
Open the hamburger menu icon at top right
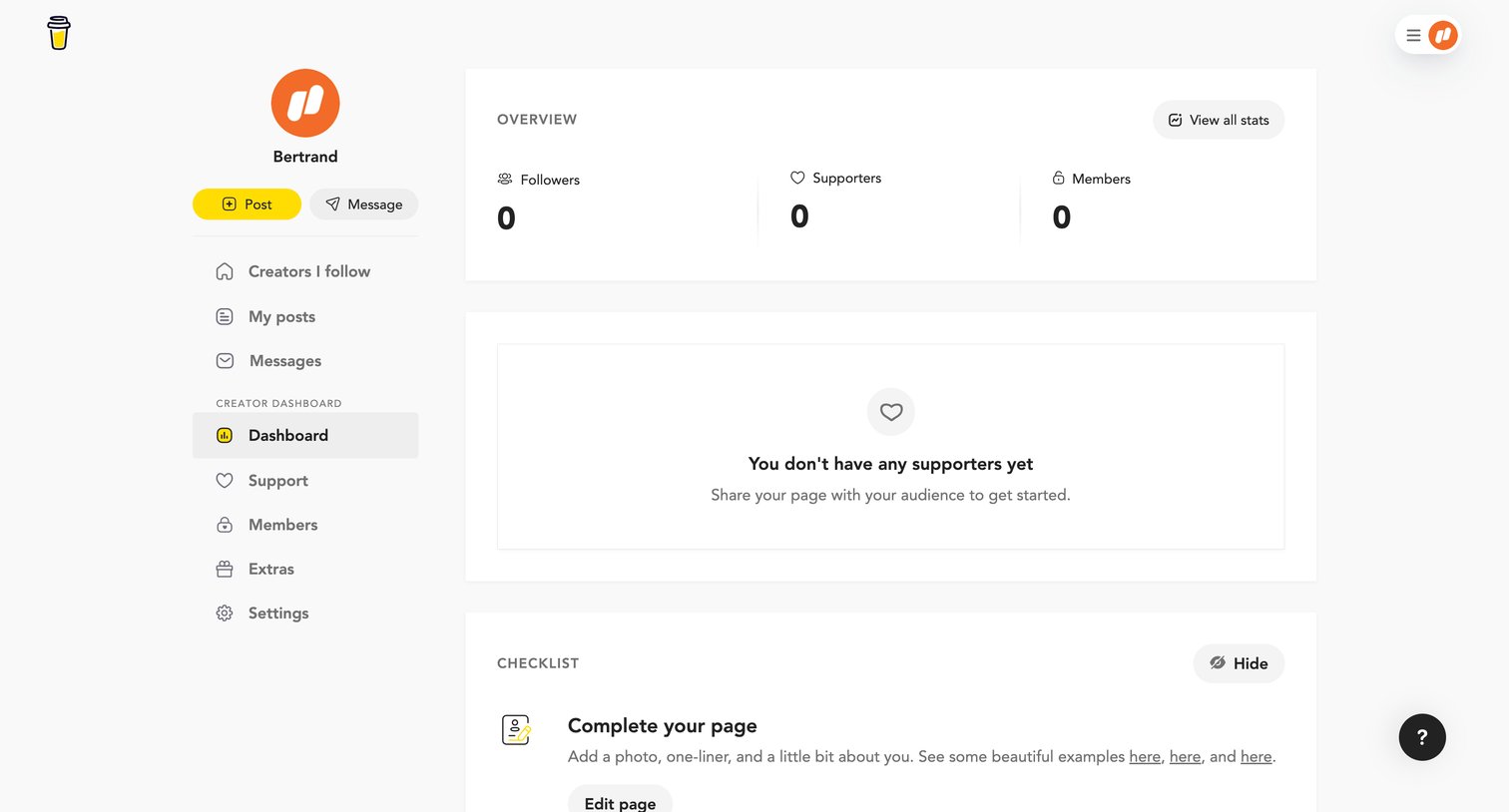click(1413, 36)
